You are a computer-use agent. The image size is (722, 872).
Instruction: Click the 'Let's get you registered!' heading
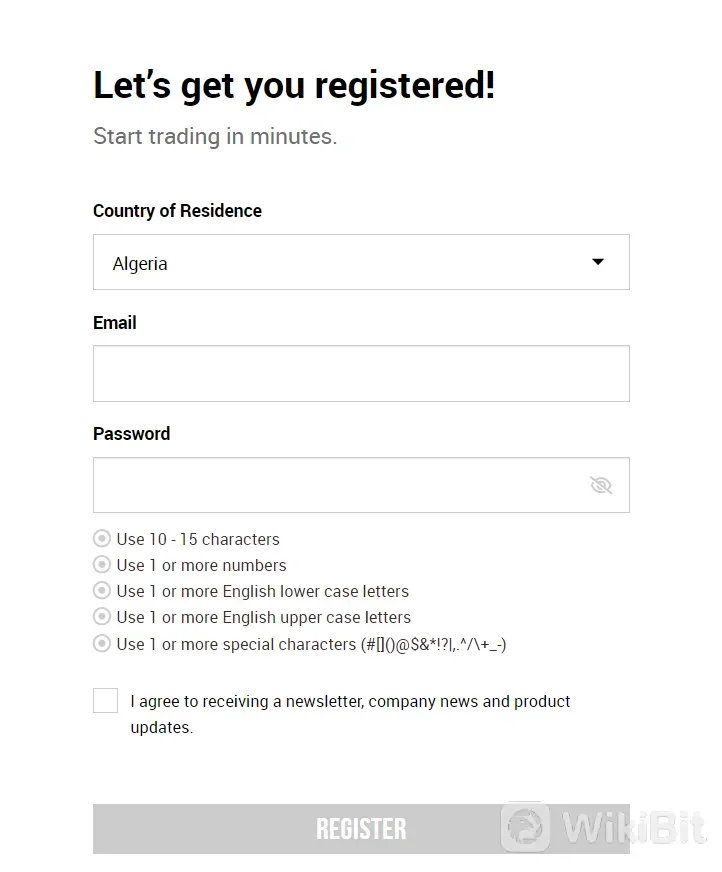point(293,85)
